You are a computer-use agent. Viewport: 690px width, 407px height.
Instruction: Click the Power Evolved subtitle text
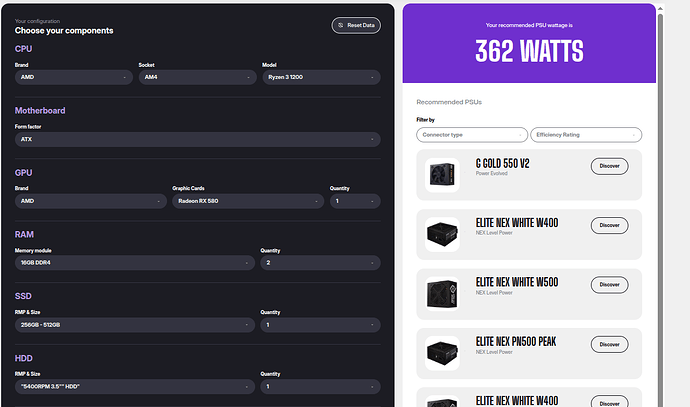(x=492, y=173)
